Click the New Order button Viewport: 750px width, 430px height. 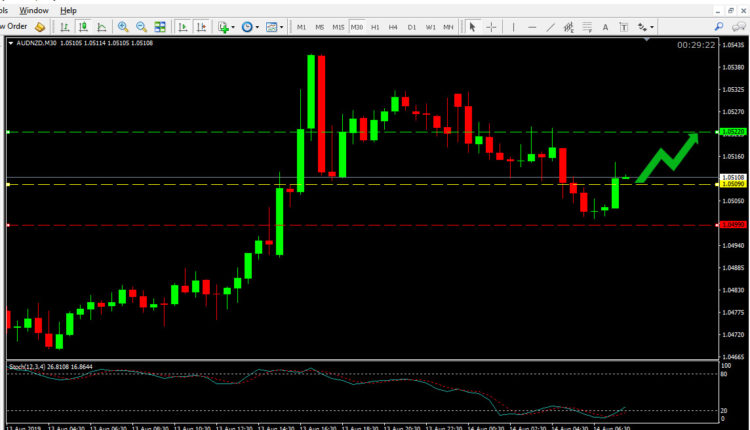14,26
